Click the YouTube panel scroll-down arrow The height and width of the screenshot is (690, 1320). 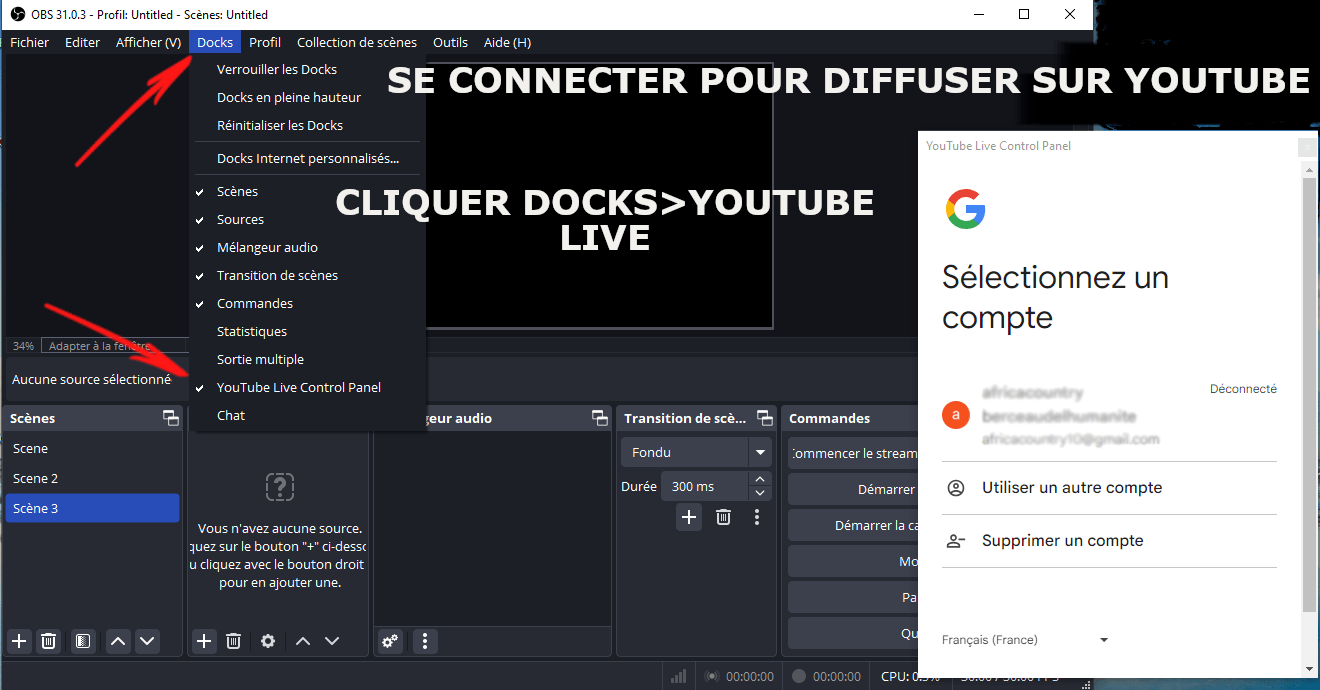[x=1310, y=668]
